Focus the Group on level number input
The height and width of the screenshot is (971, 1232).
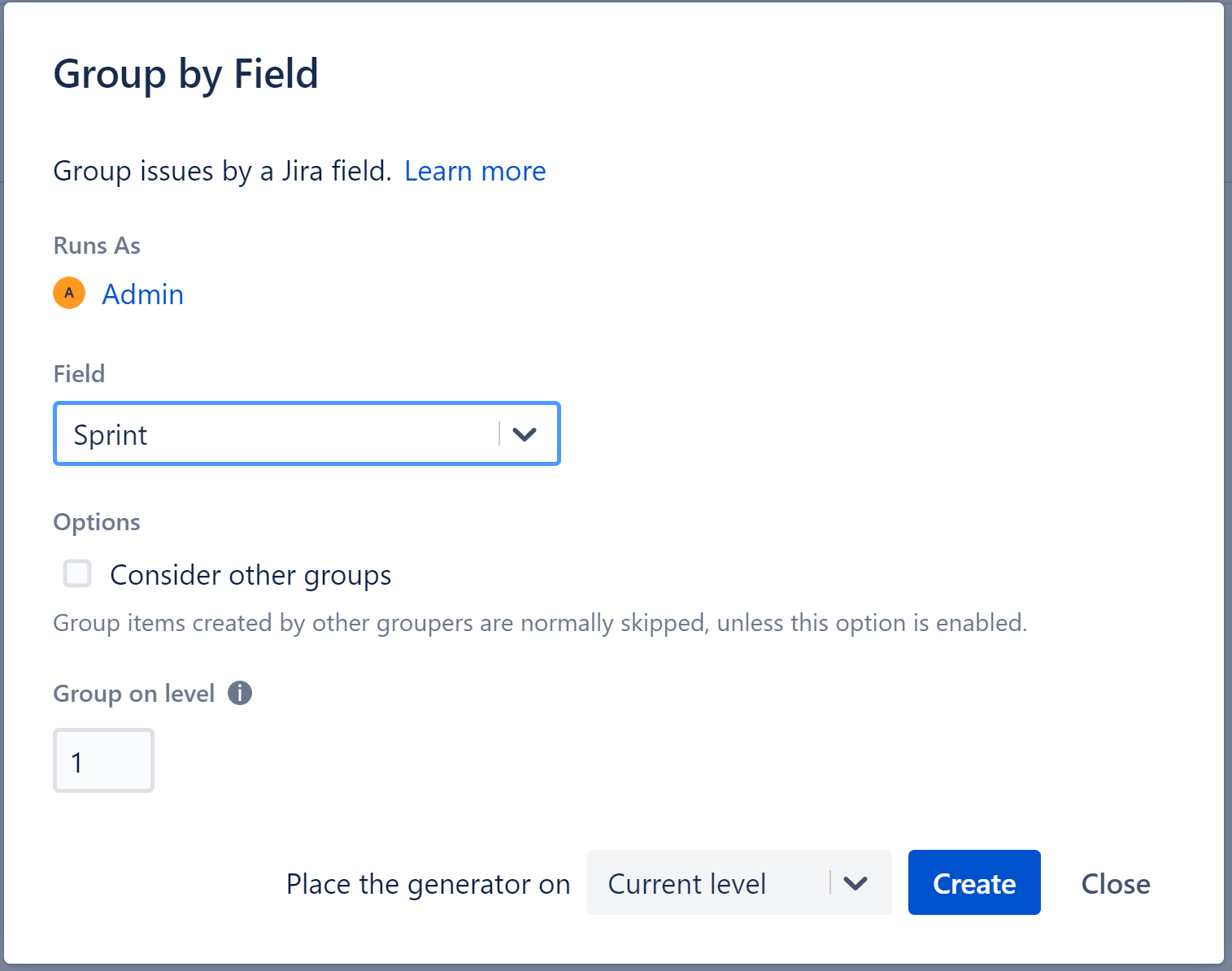pos(103,761)
